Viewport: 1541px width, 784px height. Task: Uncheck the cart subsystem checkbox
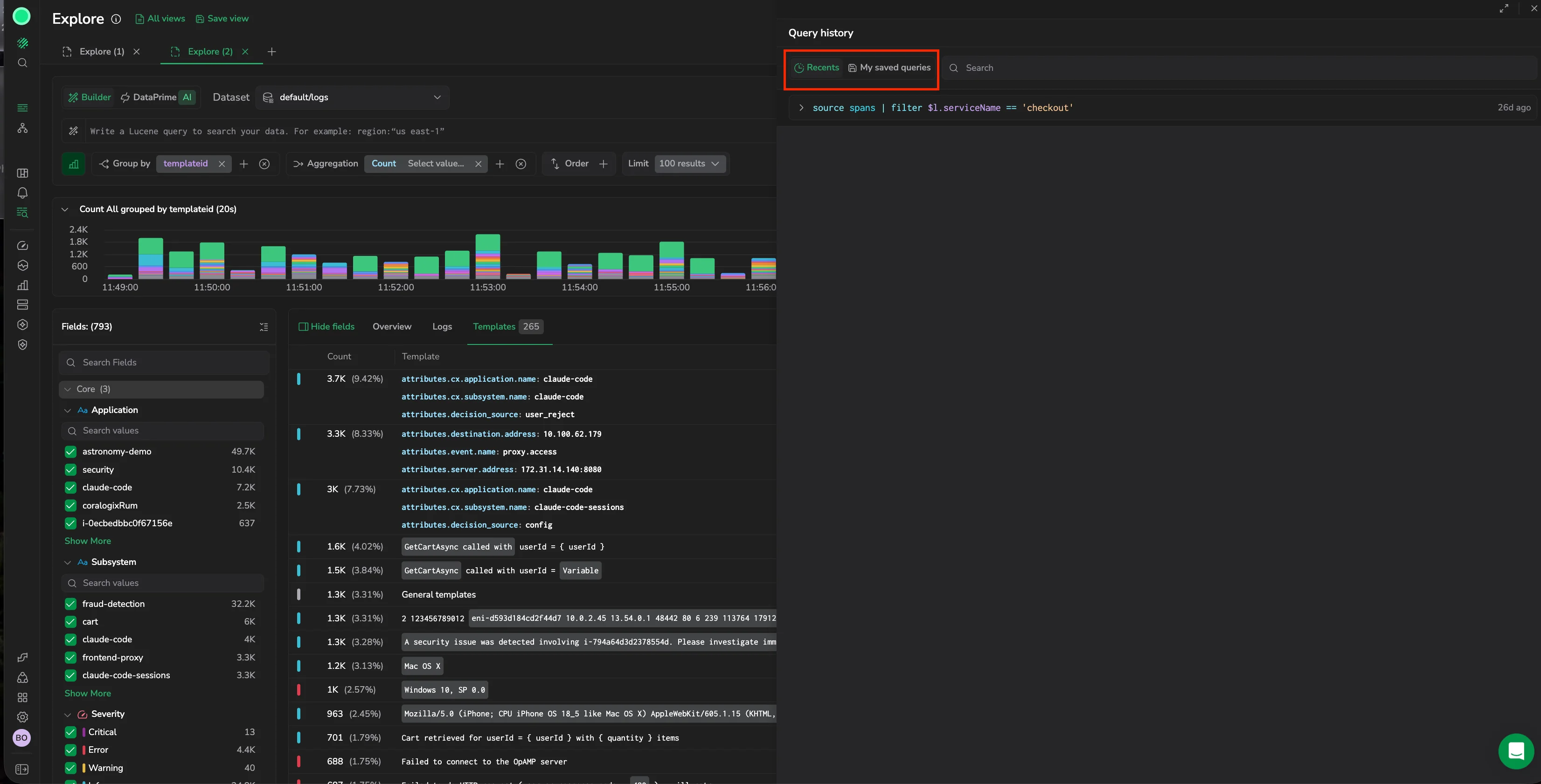(x=70, y=622)
